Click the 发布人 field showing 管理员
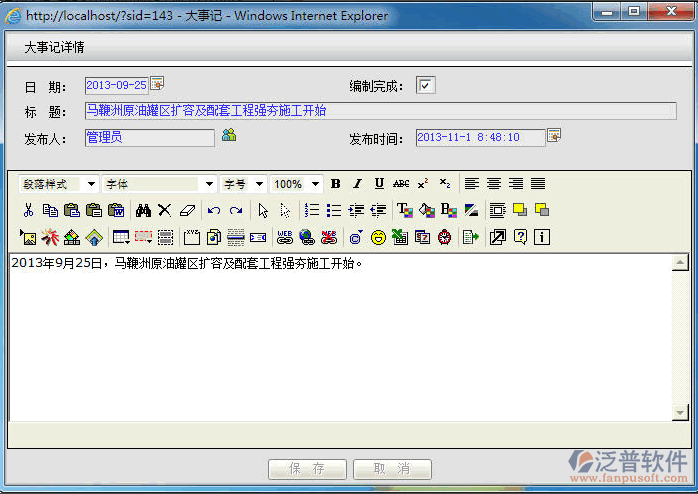Screen dimensions: 698x494 [x=150, y=138]
